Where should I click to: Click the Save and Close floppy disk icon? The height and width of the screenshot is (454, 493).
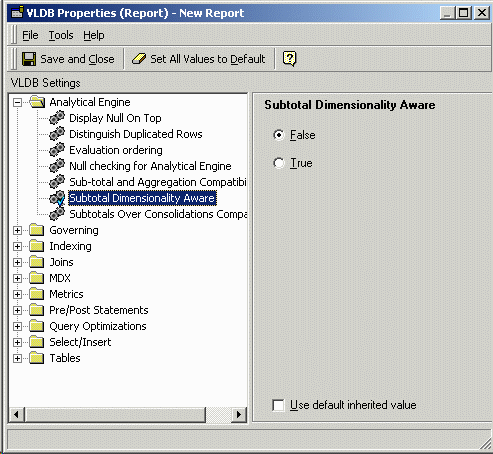click(x=29, y=59)
